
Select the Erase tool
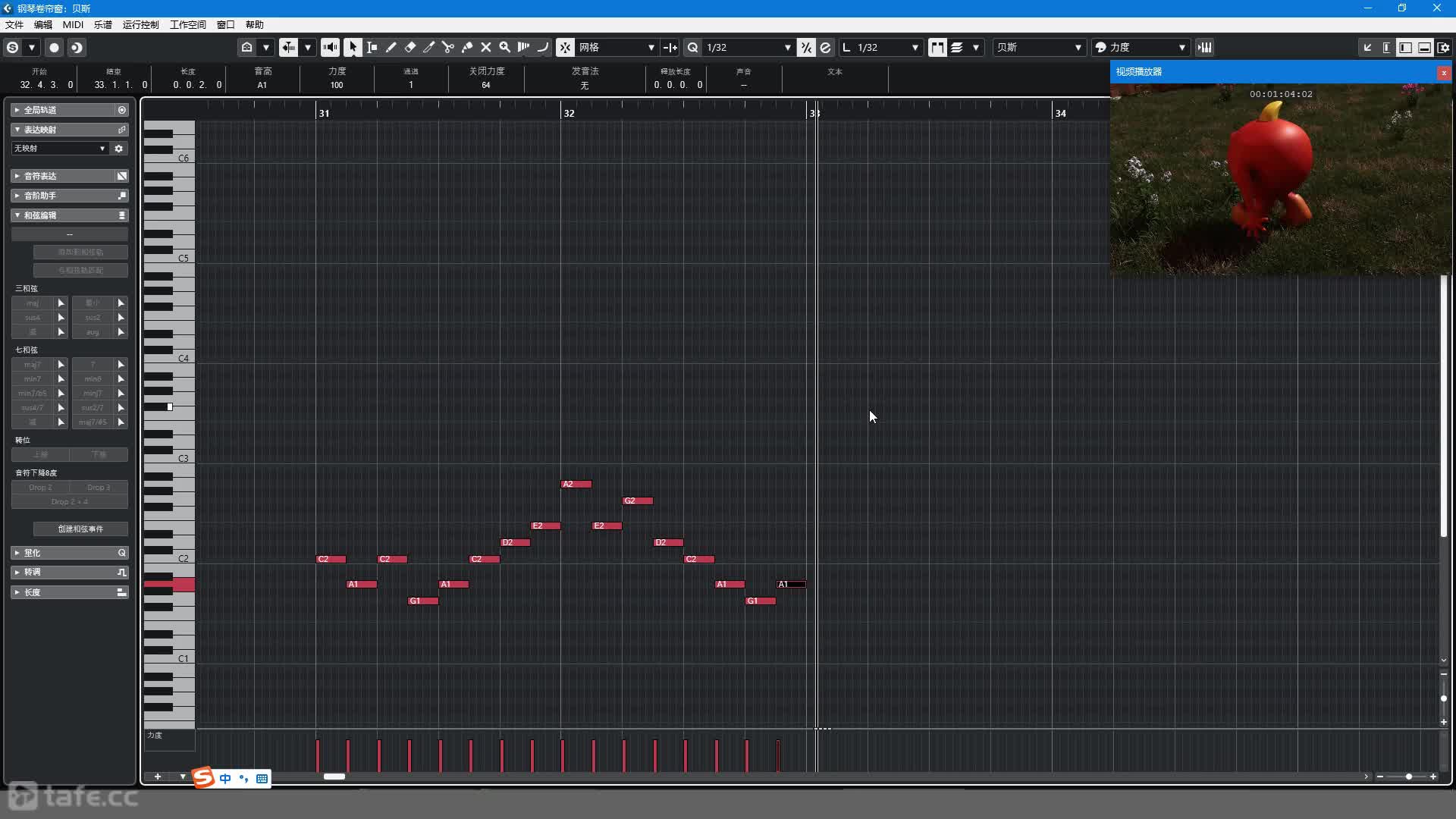click(x=410, y=47)
